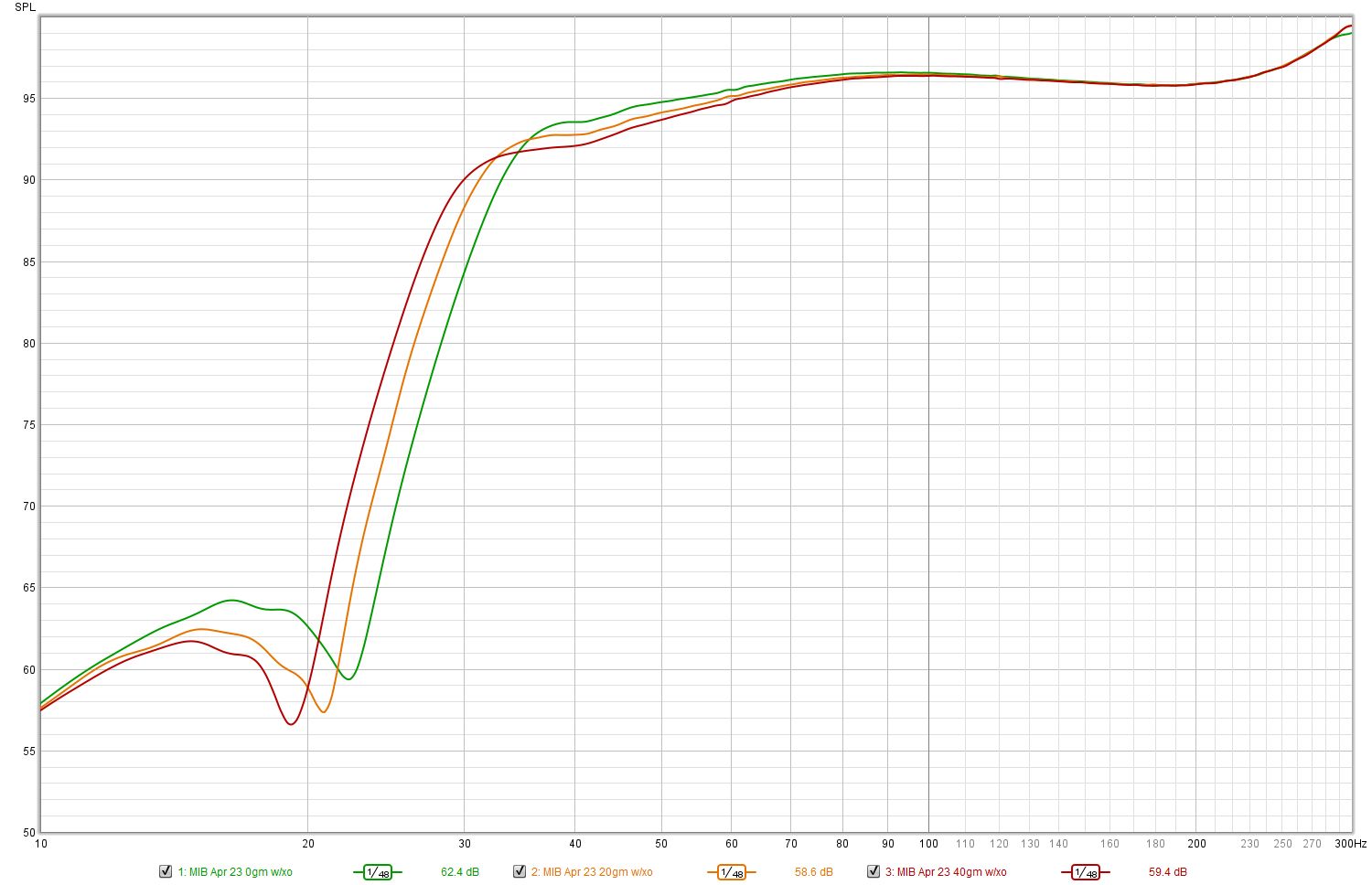Click the 100 Hz frequency axis label
1372x885 pixels.
(x=929, y=844)
